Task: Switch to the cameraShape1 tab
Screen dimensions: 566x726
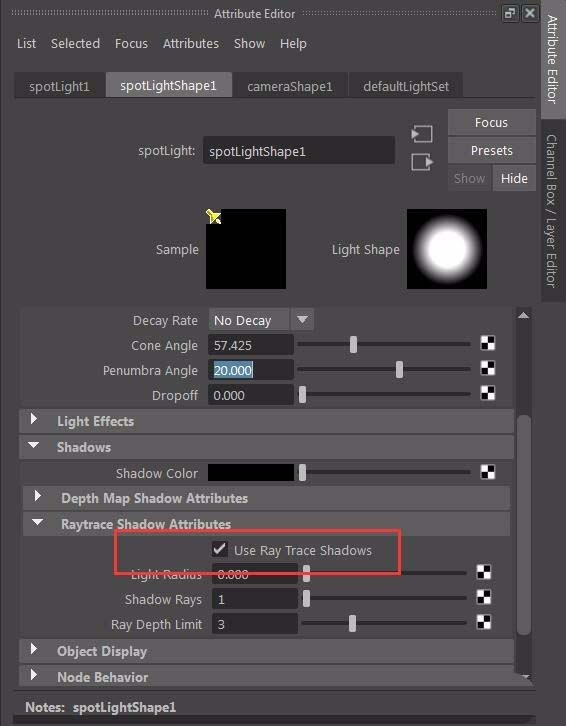Action: click(x=290, y=86)
